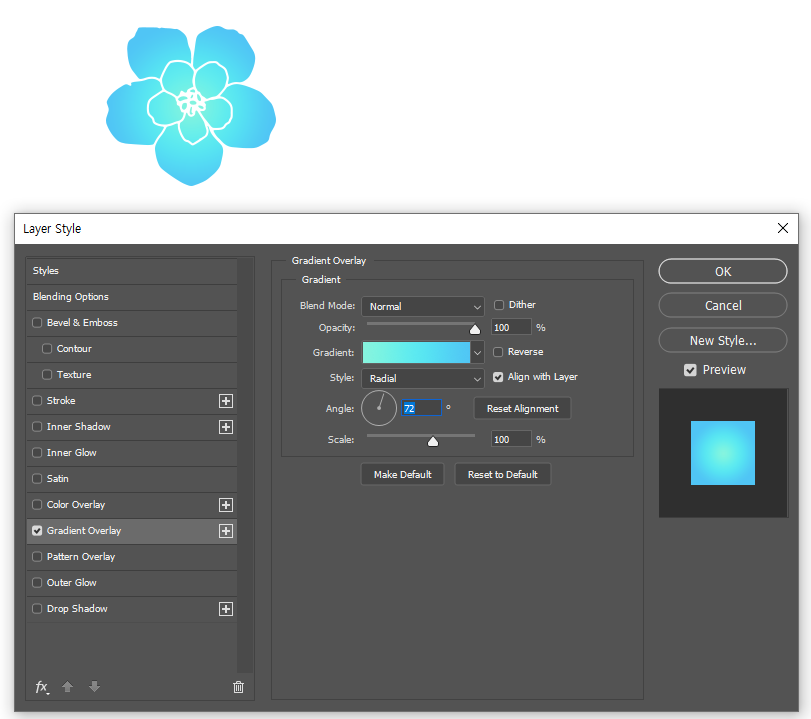Enable the Satin checkbox
This screenshot has height=719, width=811.
tap(37, 478)
